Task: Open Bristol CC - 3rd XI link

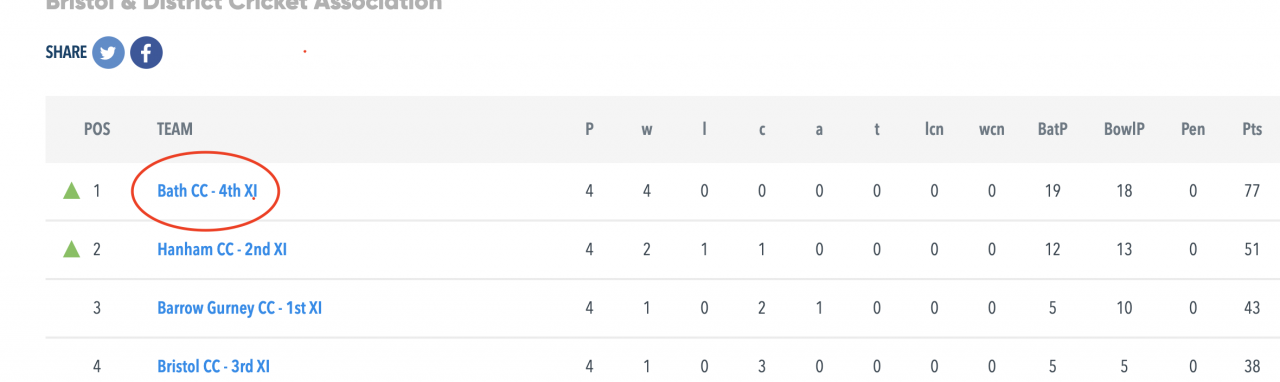Action: coord(214,366)
